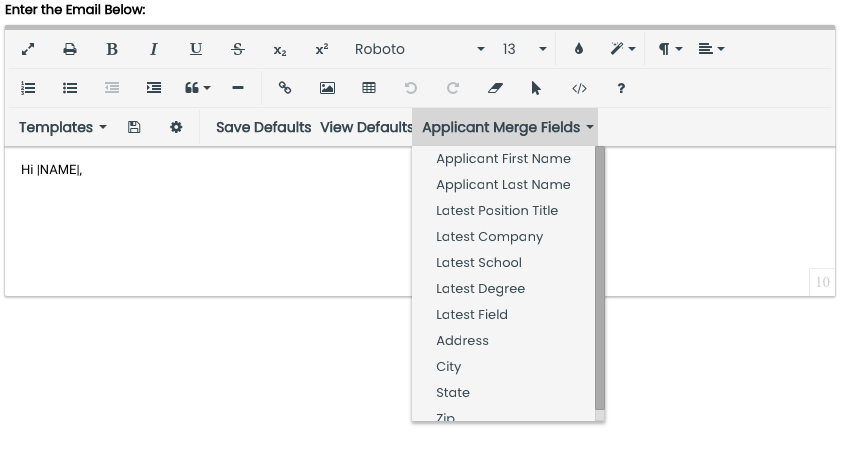Viewport: 841px width, 450px height.
Task: Click the View Defaults button
Action: 366,127
